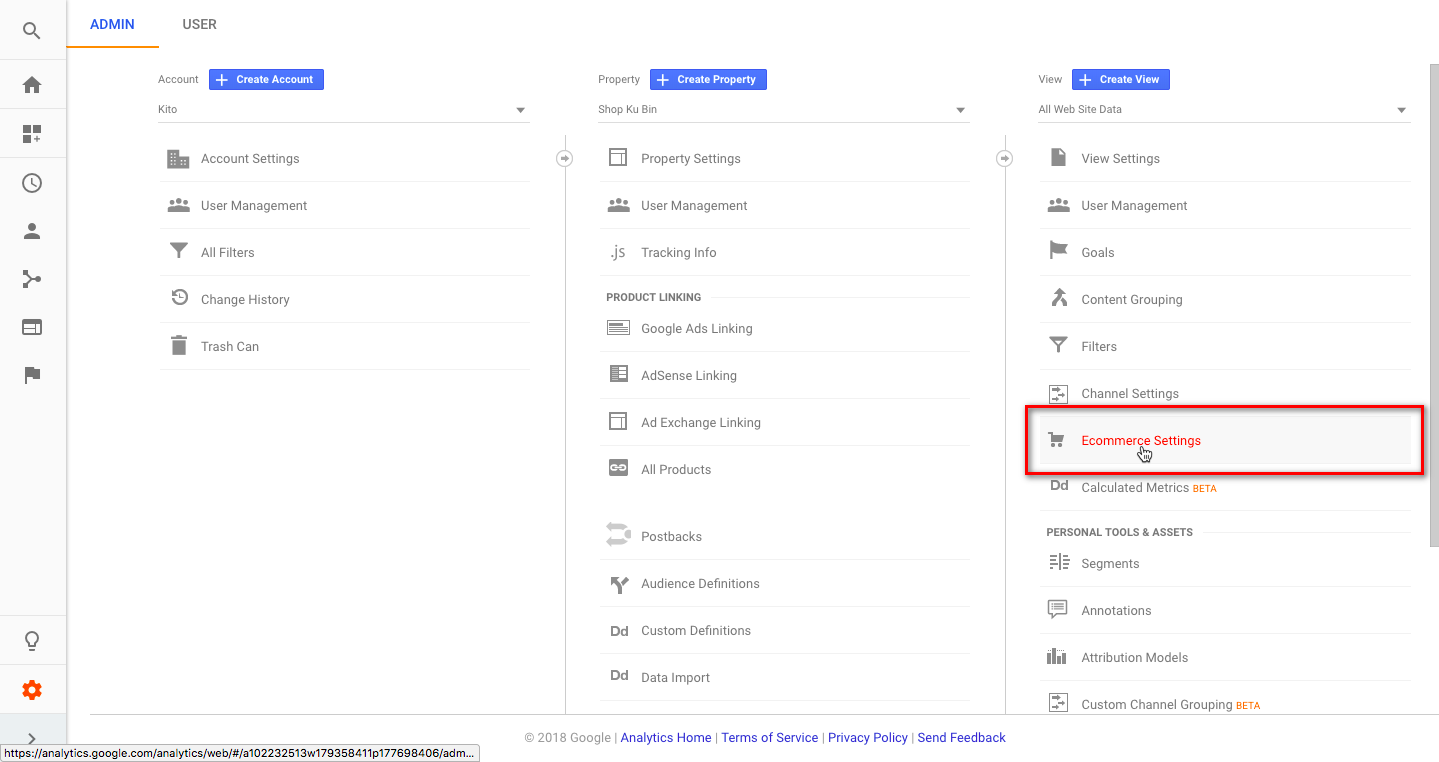Open Discover lightbulb icon in sidebar

[32, 641]
